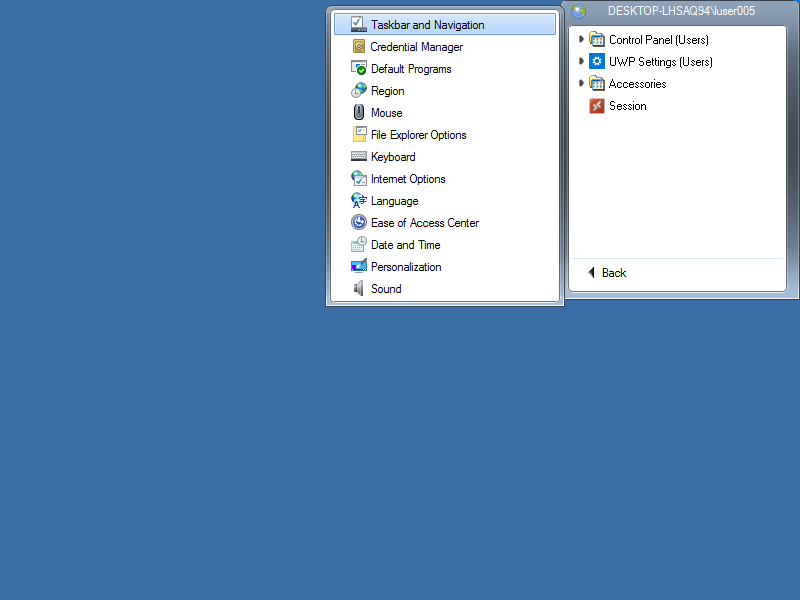Viewport: 800px width, 600px height.
Task: Click the Region globe icon
Action: (359, 91)
